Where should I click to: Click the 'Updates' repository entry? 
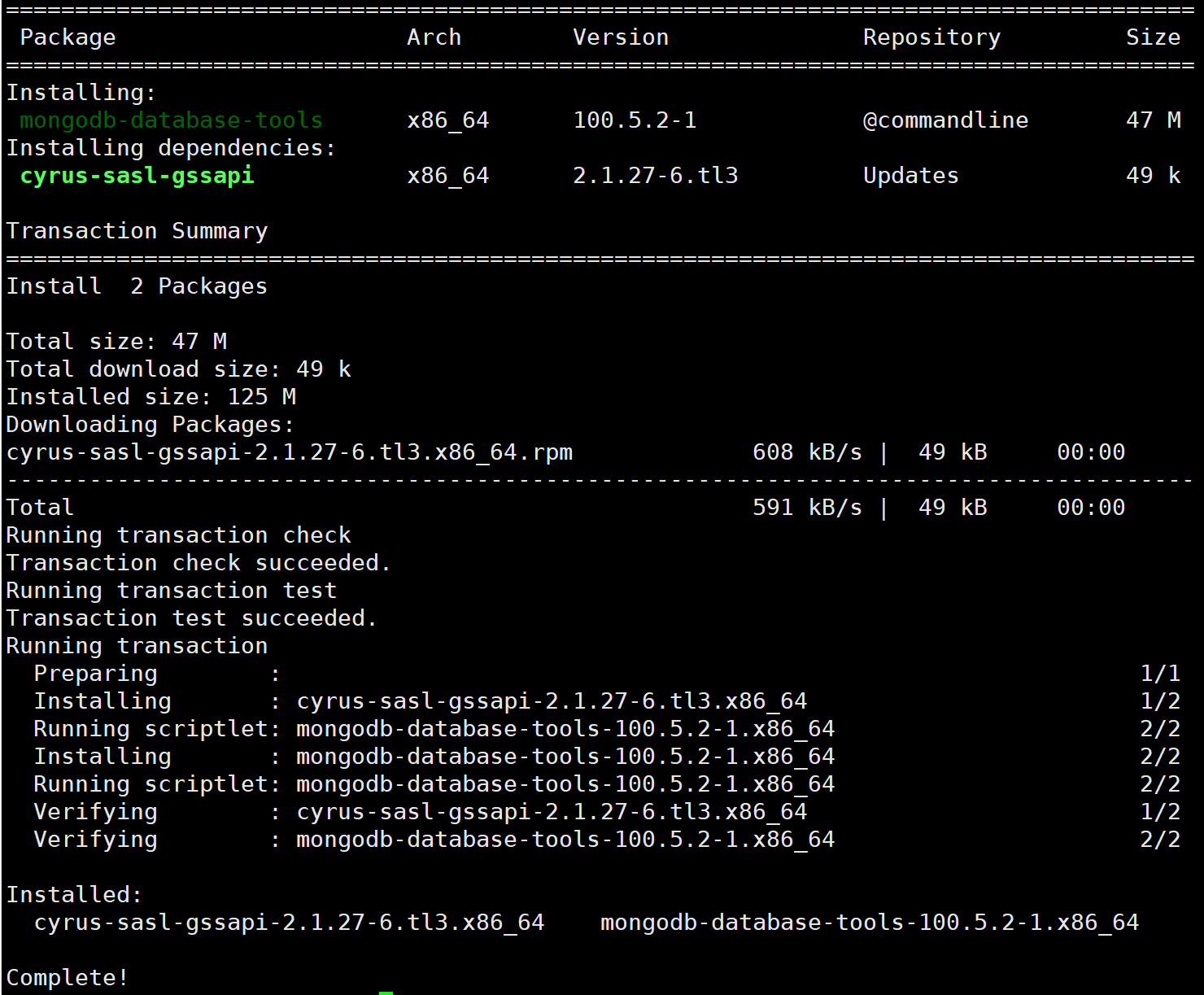pyautogui.click(x=911, y=177)
